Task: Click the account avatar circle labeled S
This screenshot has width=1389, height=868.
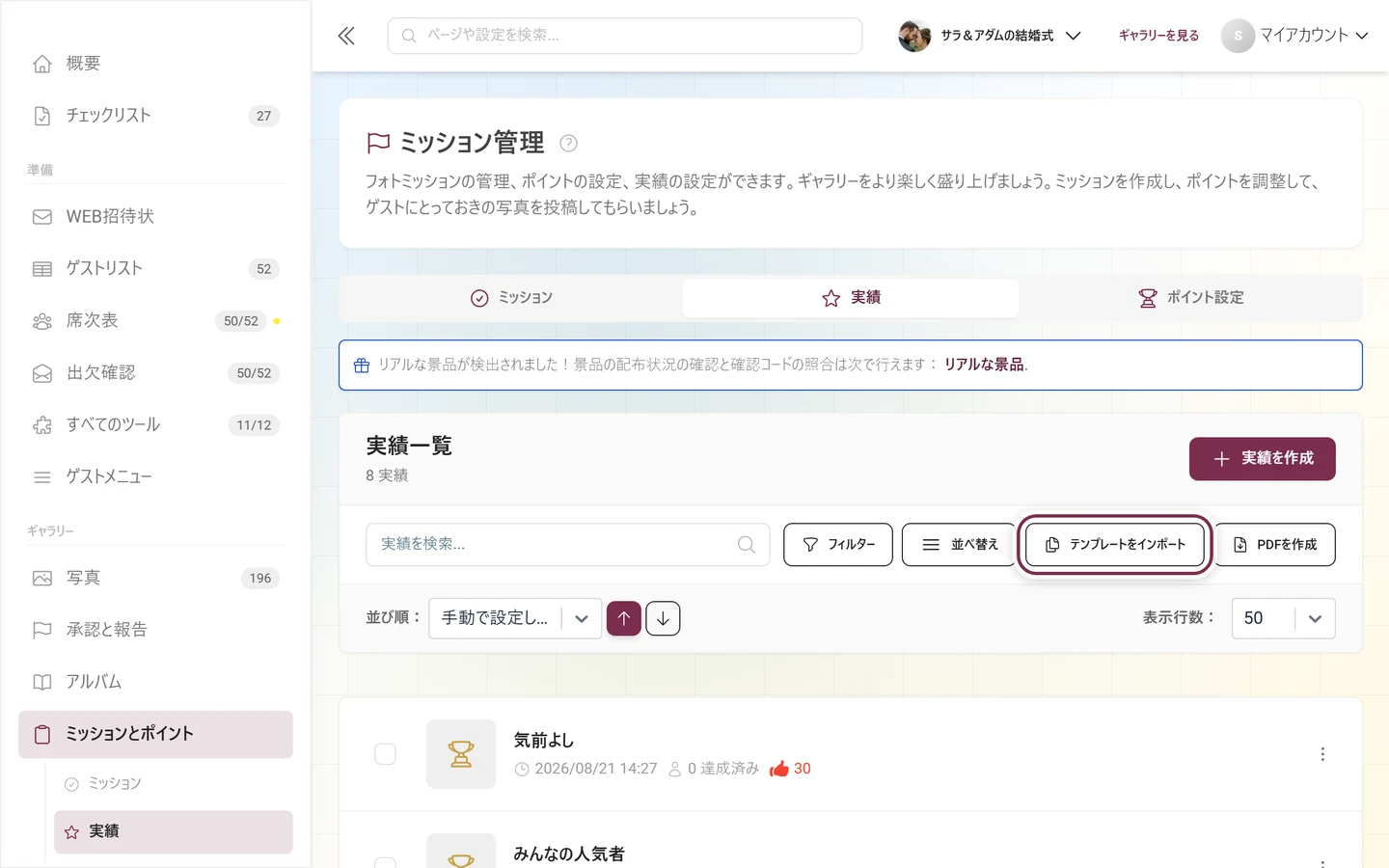Action: click(1238, 36)
